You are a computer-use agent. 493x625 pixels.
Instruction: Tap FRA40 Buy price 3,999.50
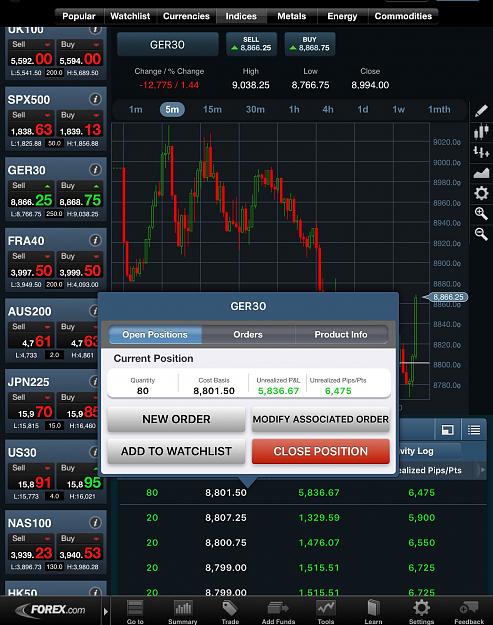coord(80,265)
